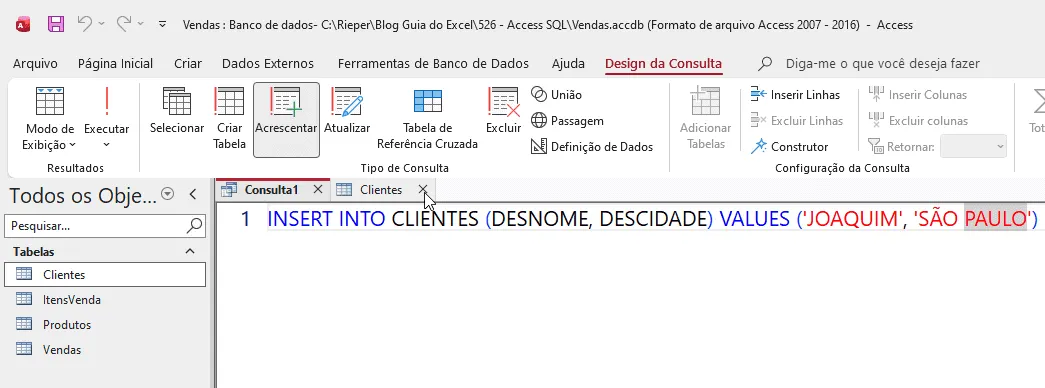
Task: Click the highlighted word PAULO in SQL
Action: click(x=995, y=218)
